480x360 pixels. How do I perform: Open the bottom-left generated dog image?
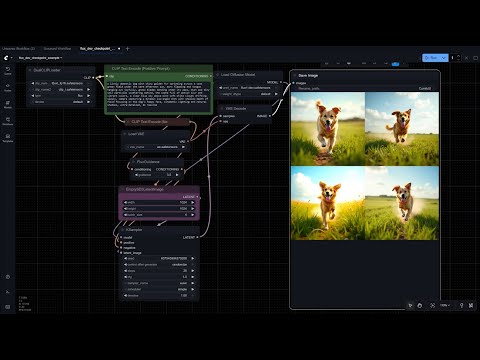(x=328, y=203)
